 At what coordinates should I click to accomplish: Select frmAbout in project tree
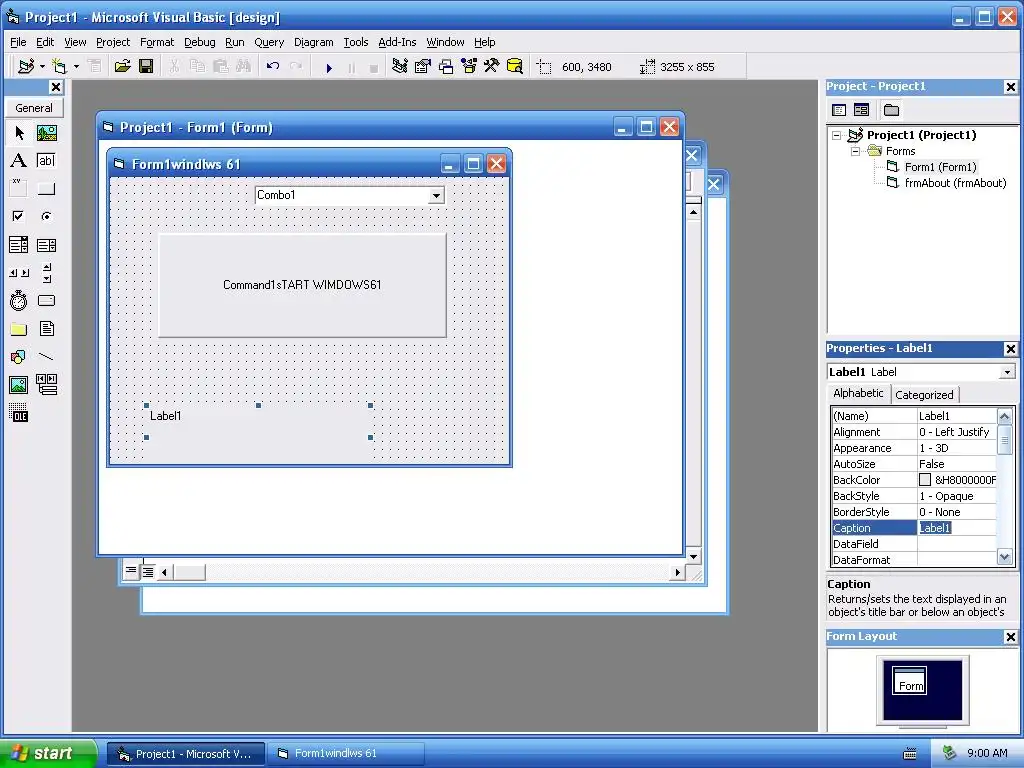click(955, 183)
